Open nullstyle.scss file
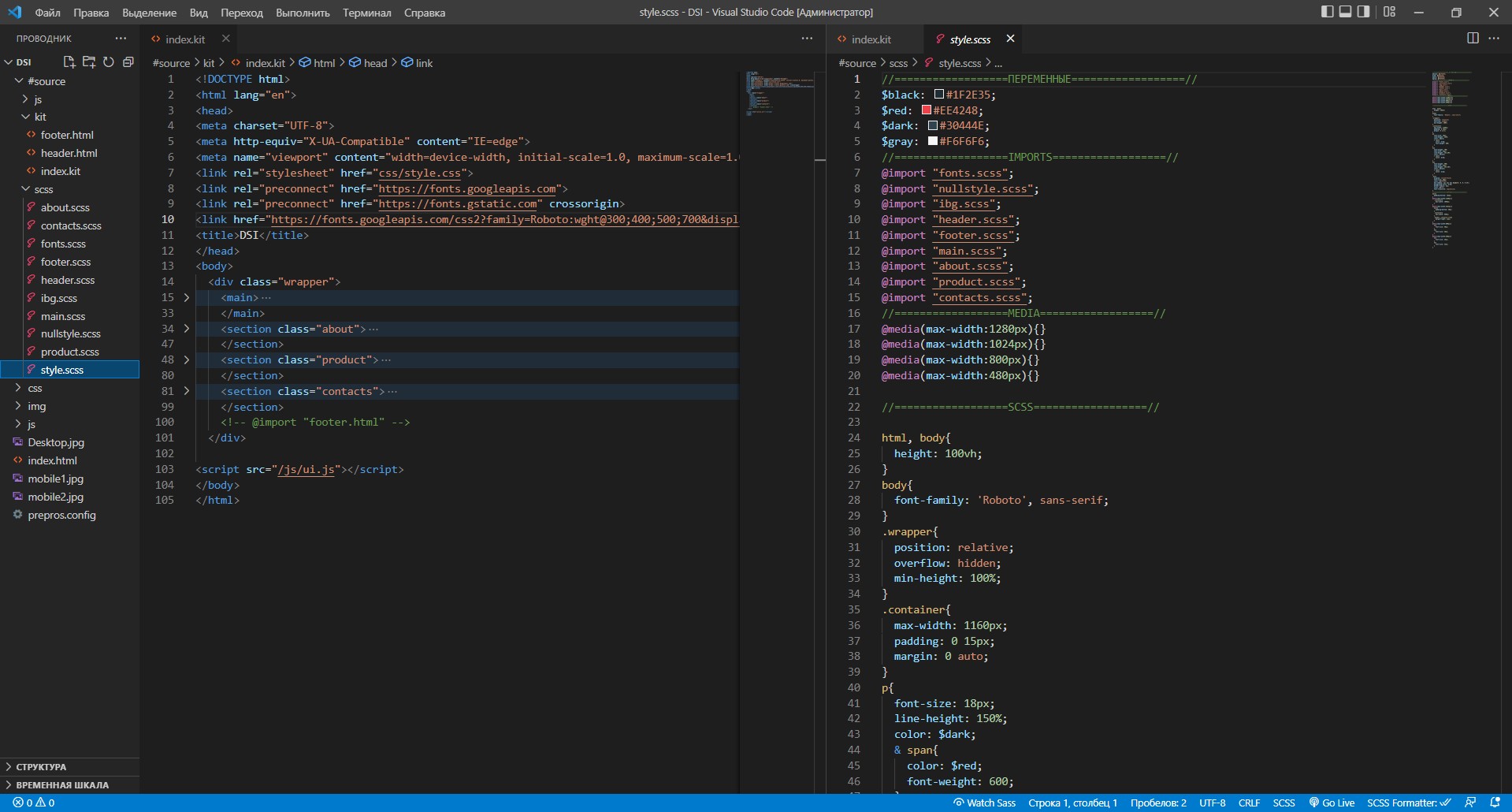1512x812 pixels. 71,333
